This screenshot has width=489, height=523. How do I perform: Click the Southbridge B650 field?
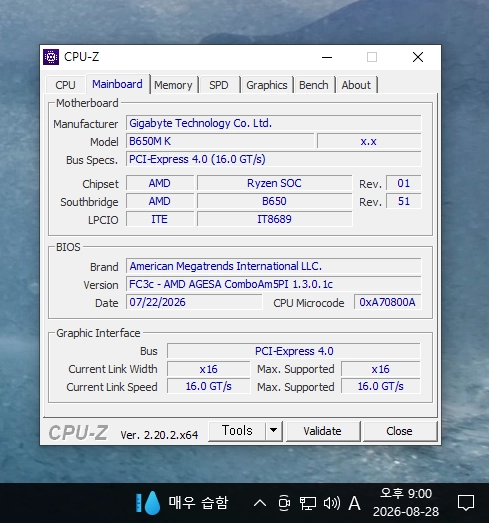[x=275, y=201]
